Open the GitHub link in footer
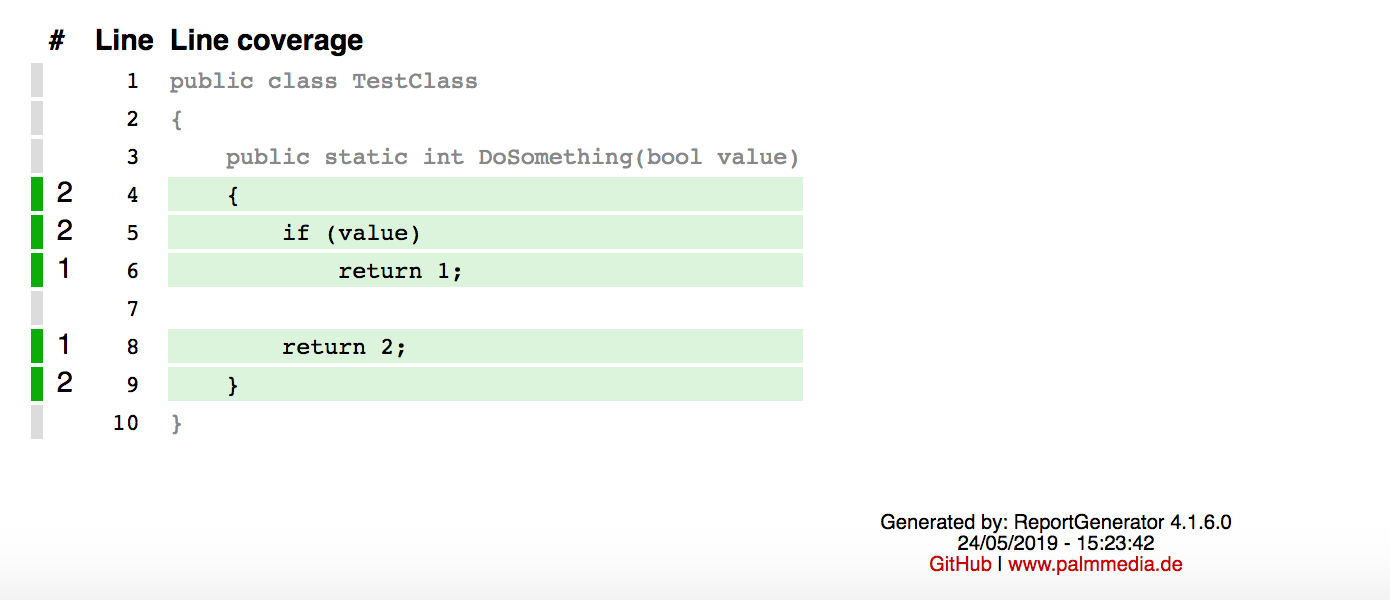The width and height of the screenshot is (1390, 600). (x=960, y=564)
